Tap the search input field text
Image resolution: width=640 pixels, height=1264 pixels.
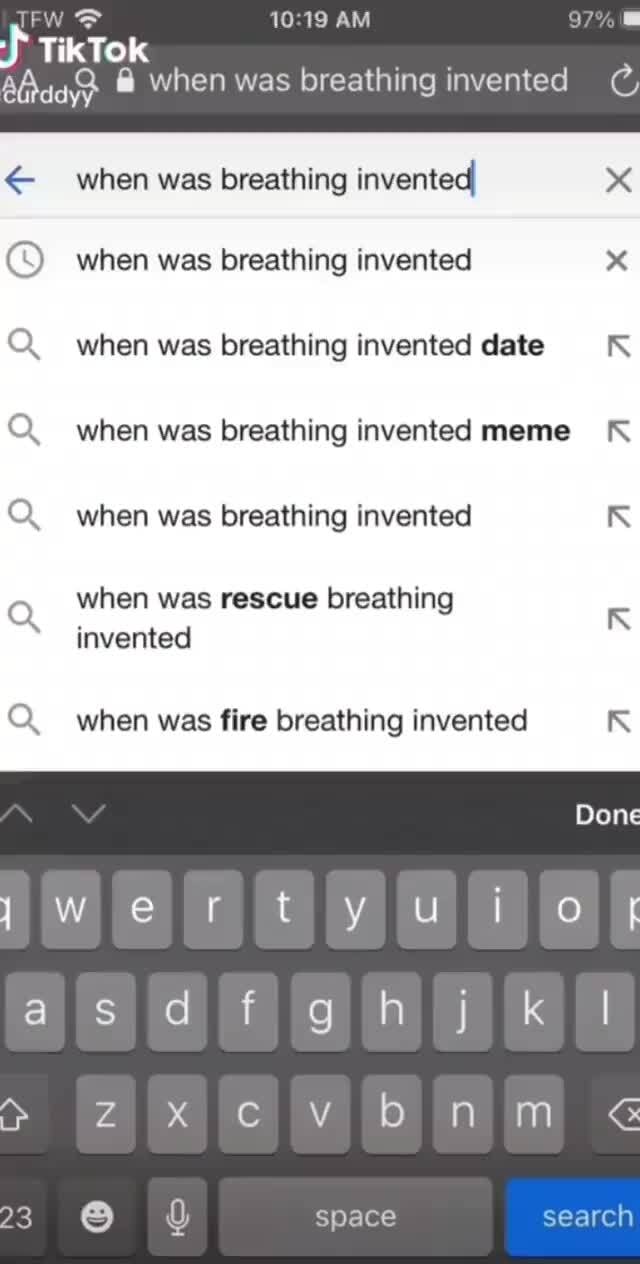point(273,180)
